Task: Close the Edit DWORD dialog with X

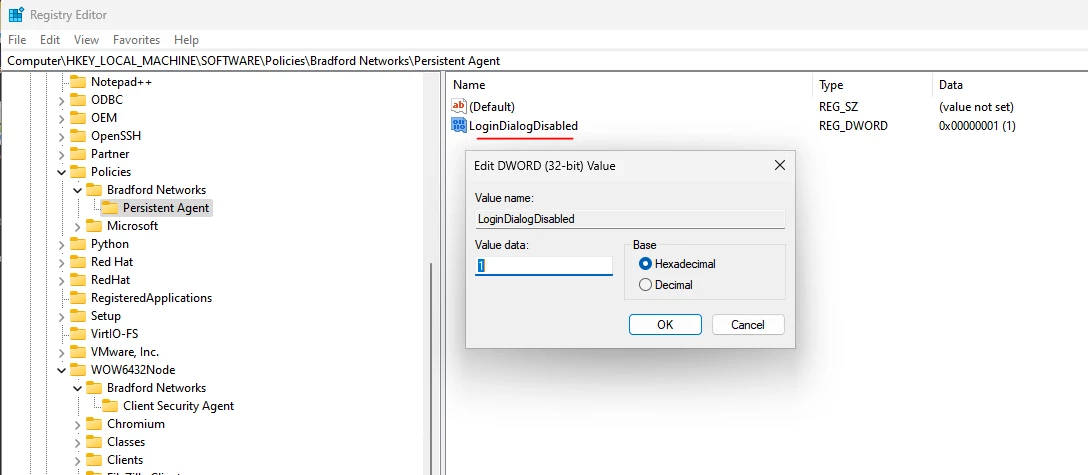Action: point(779,165)
